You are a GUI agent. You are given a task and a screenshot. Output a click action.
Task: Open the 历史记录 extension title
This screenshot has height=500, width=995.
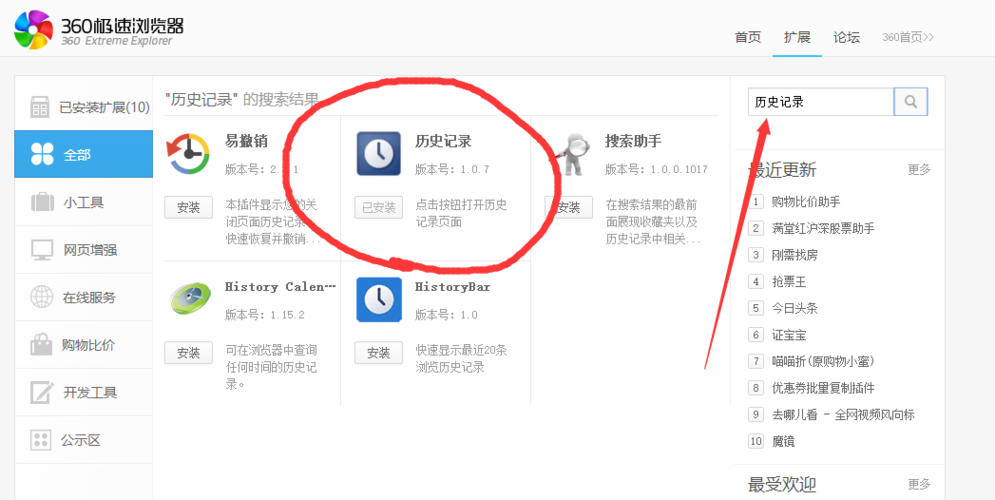(443, 141)
